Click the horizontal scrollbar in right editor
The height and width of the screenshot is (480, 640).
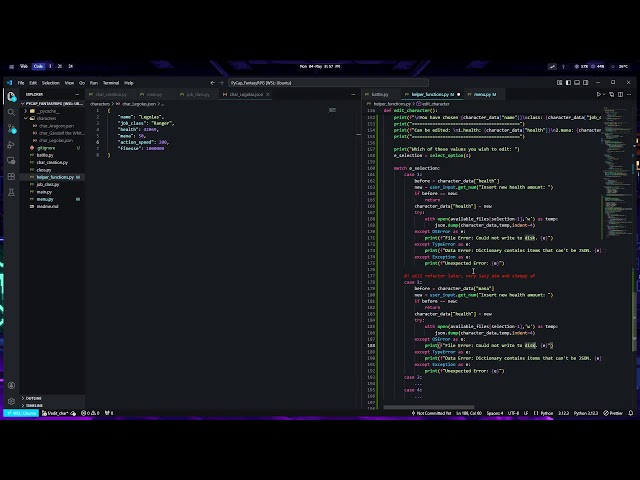(x=429, y=407)
